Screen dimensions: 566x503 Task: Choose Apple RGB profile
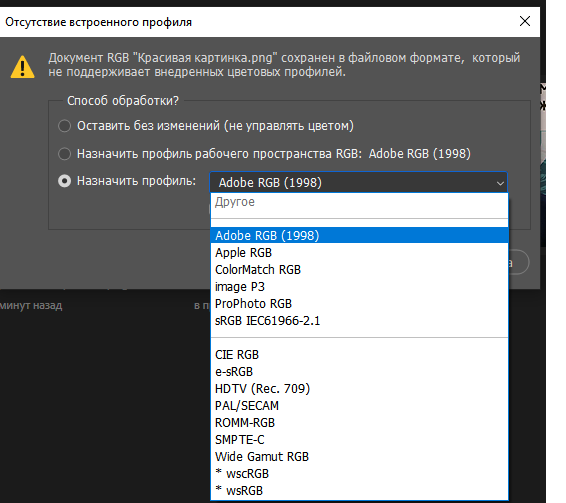pyautogui.click(x=359, y=252)
